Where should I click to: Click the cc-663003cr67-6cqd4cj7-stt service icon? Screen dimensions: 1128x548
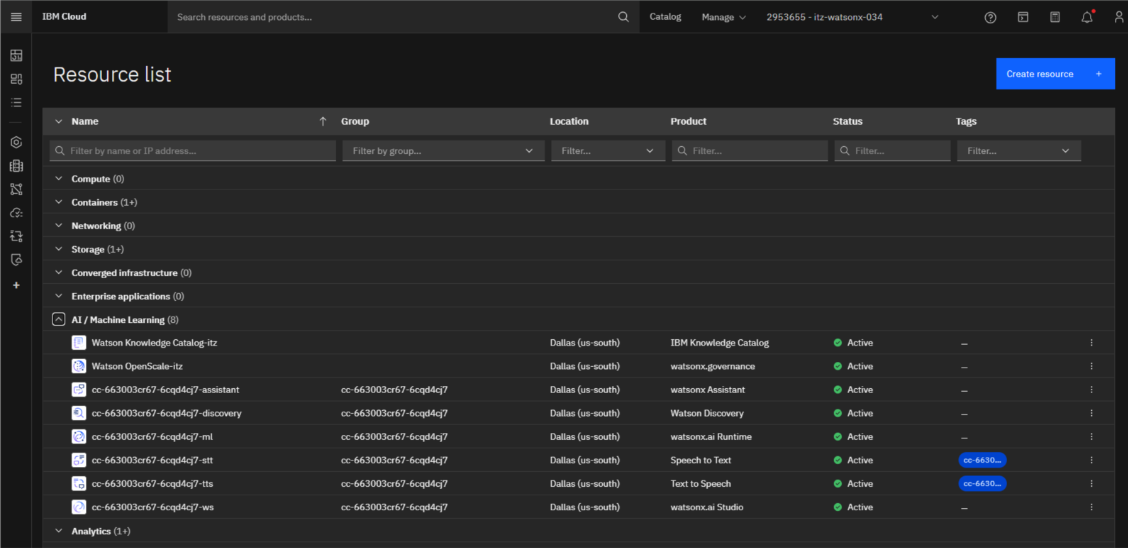[79, 460]
